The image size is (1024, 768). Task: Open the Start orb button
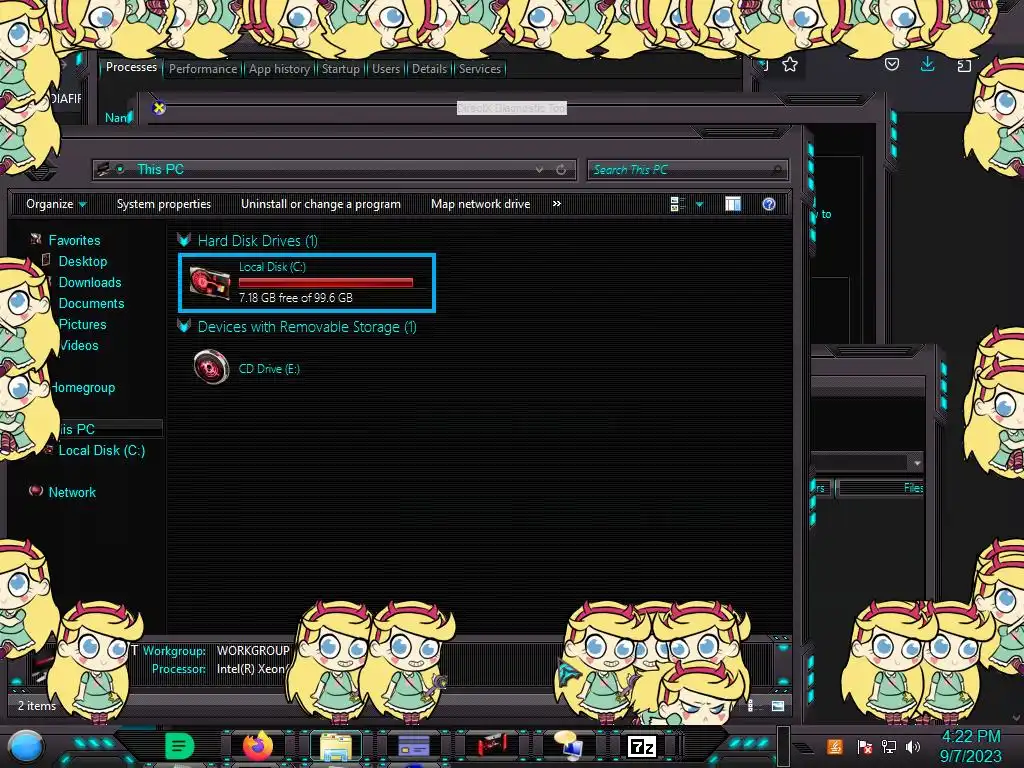(x=26, y=747)
